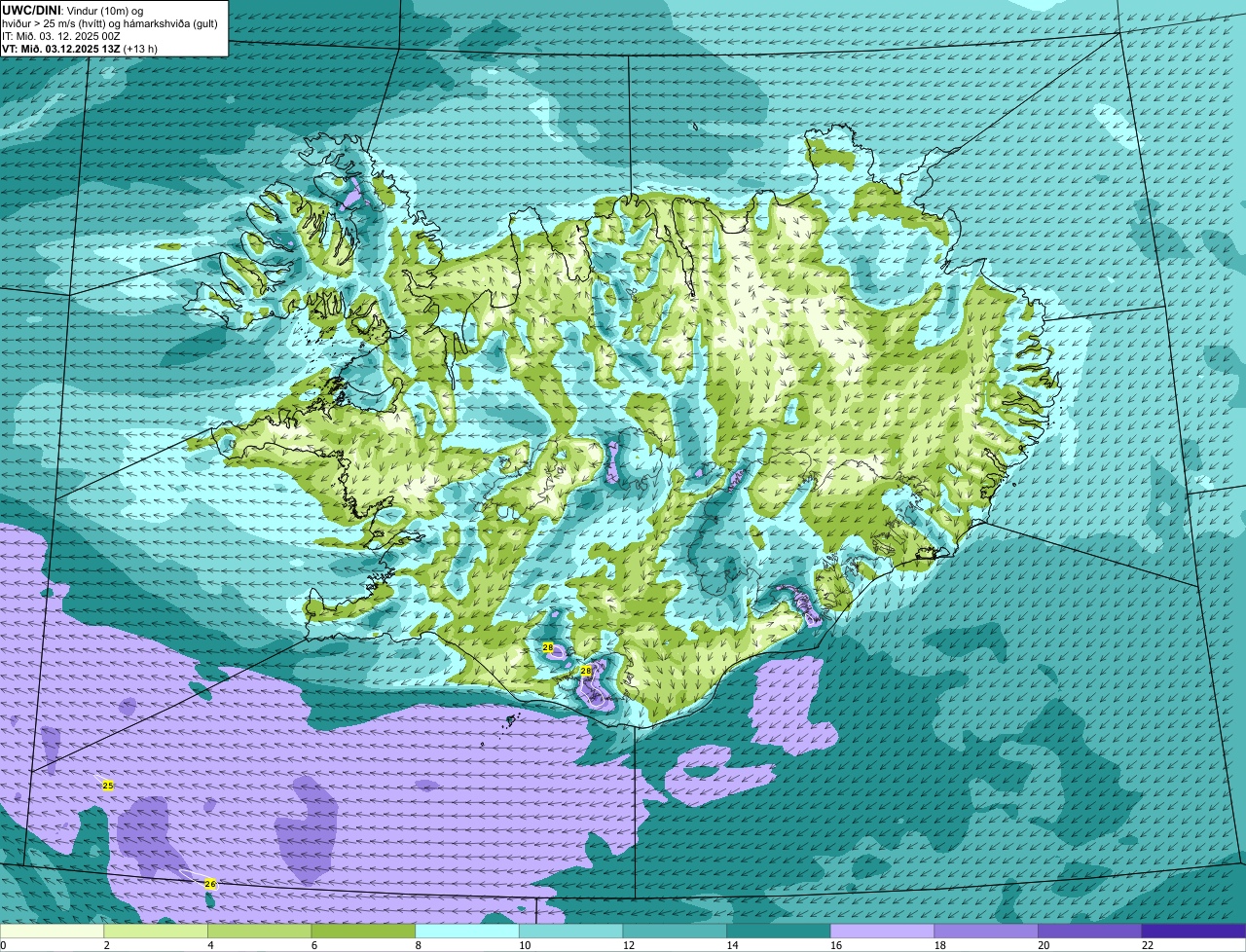Screen dimensions: 1246x952
Task: Select the 20–22 m/s violet legend swatch
Action: [1089, 931]
